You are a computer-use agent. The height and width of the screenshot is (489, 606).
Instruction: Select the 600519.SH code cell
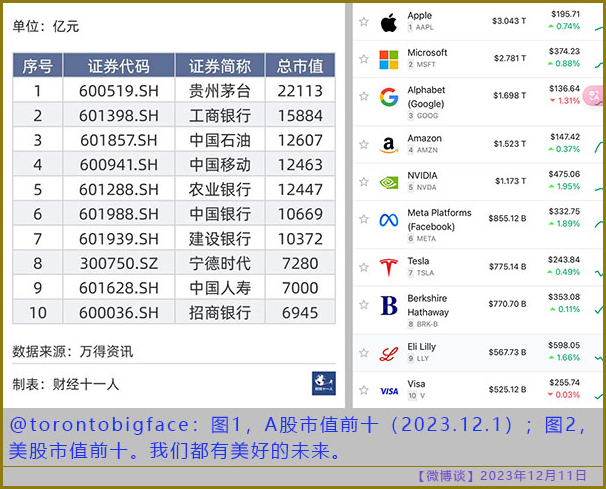119,91
